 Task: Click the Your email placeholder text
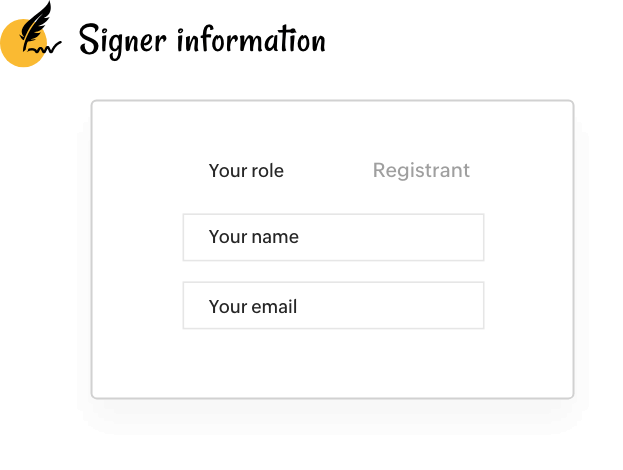pyautogui.click(x=253, y=307)
